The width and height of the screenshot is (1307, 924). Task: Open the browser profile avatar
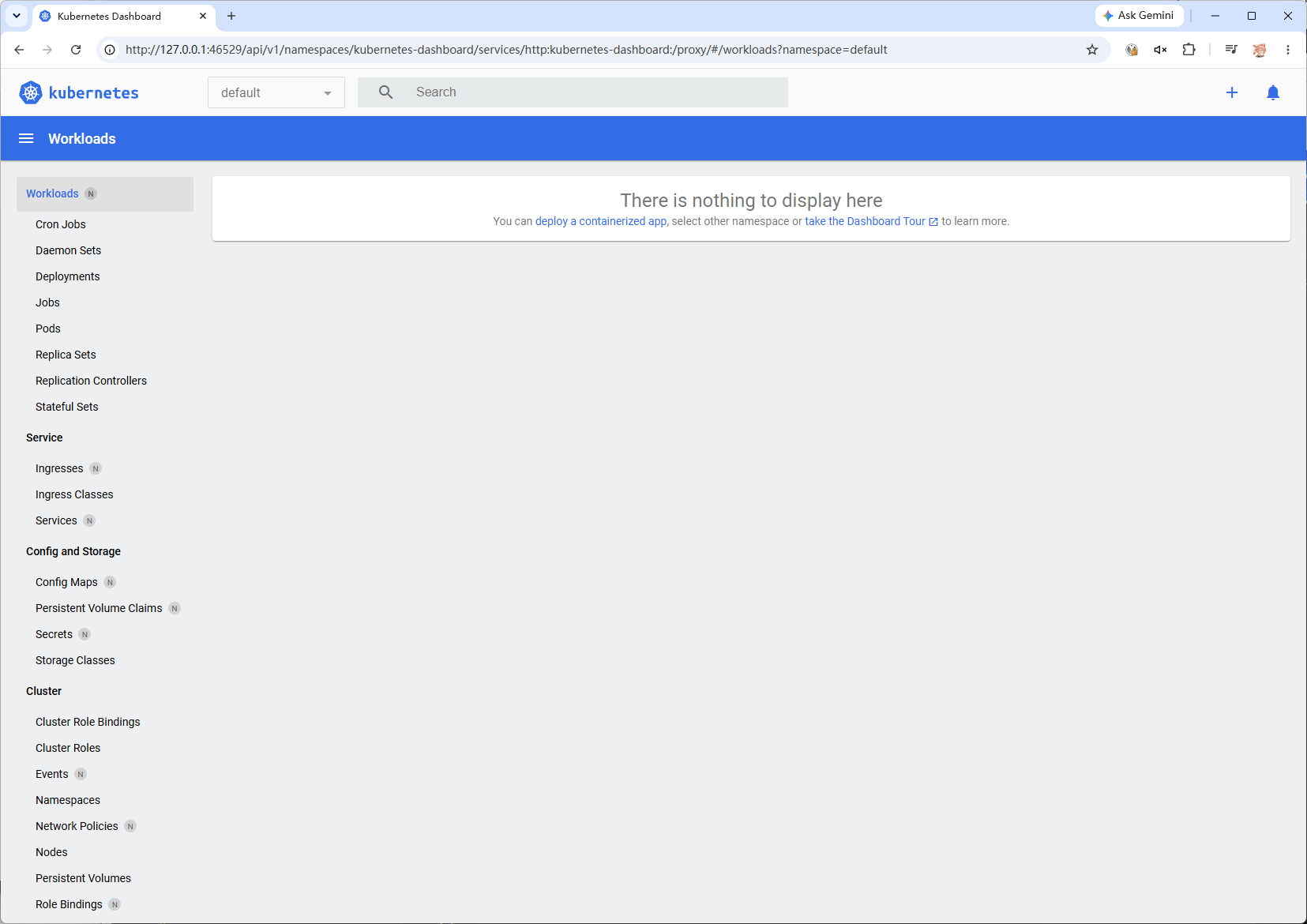click(x=1260, y=50)
